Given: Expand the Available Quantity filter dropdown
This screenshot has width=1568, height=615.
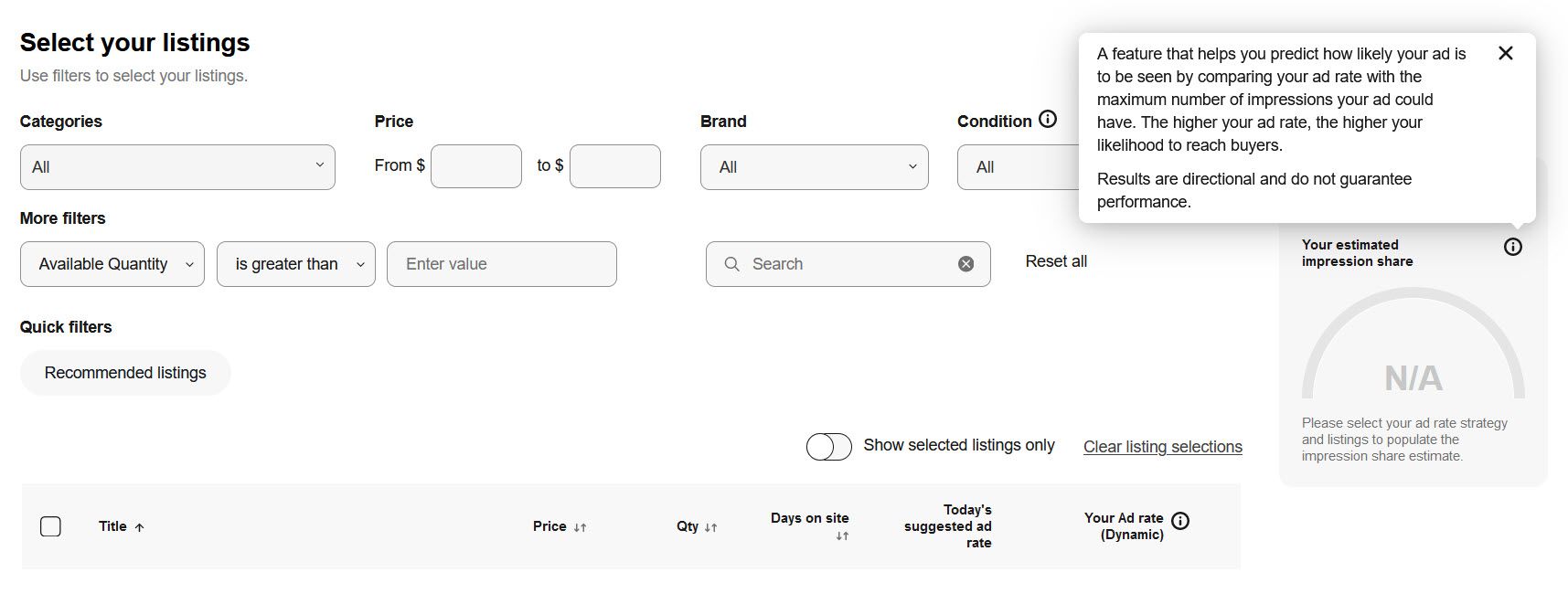Looking at the screenshot, I should 112,264.
